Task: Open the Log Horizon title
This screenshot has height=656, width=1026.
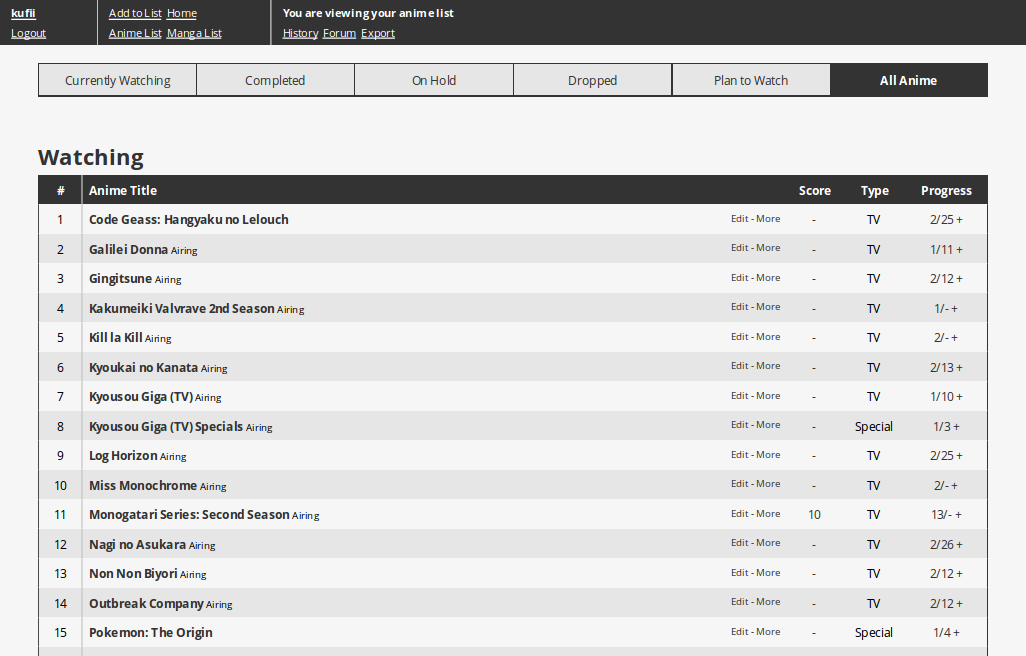Action: click(x=123, y=456)
